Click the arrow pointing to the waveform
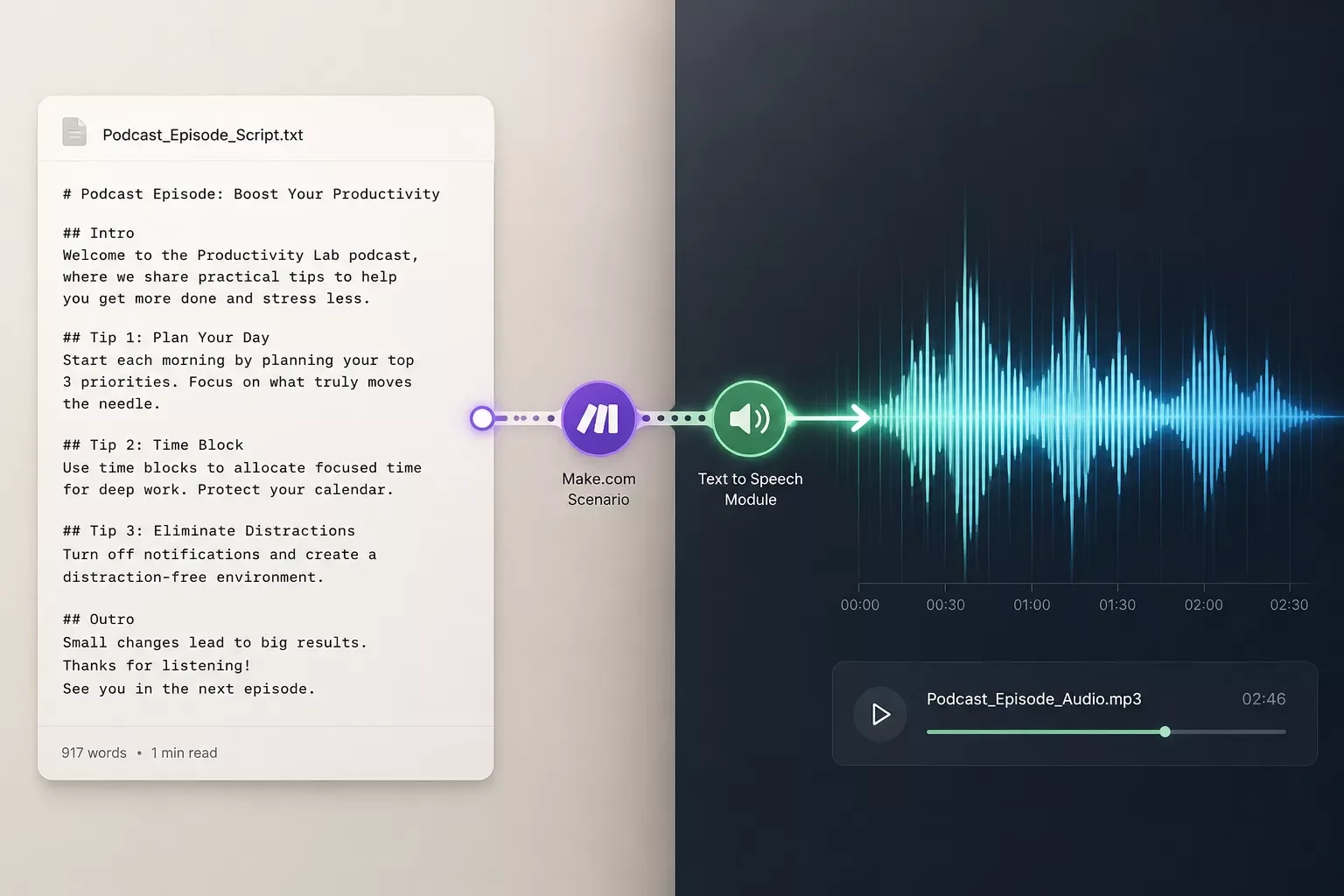The width and height of the screenshot is (1344, 896). pyautogui.click(x=829, y=418)
